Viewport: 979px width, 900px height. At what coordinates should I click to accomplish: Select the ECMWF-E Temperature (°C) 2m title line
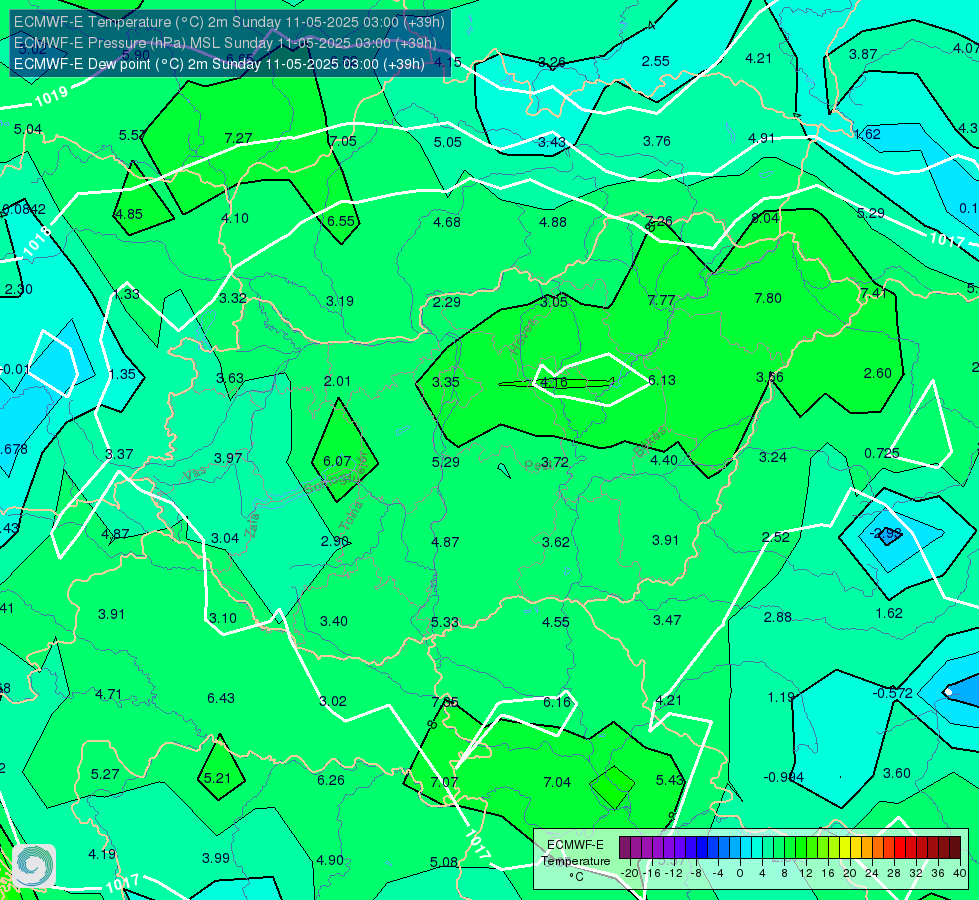coord(229,22)
